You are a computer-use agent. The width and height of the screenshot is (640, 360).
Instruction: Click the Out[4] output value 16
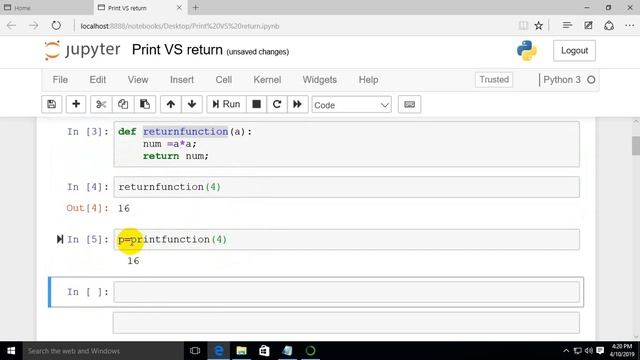[124, 209]
